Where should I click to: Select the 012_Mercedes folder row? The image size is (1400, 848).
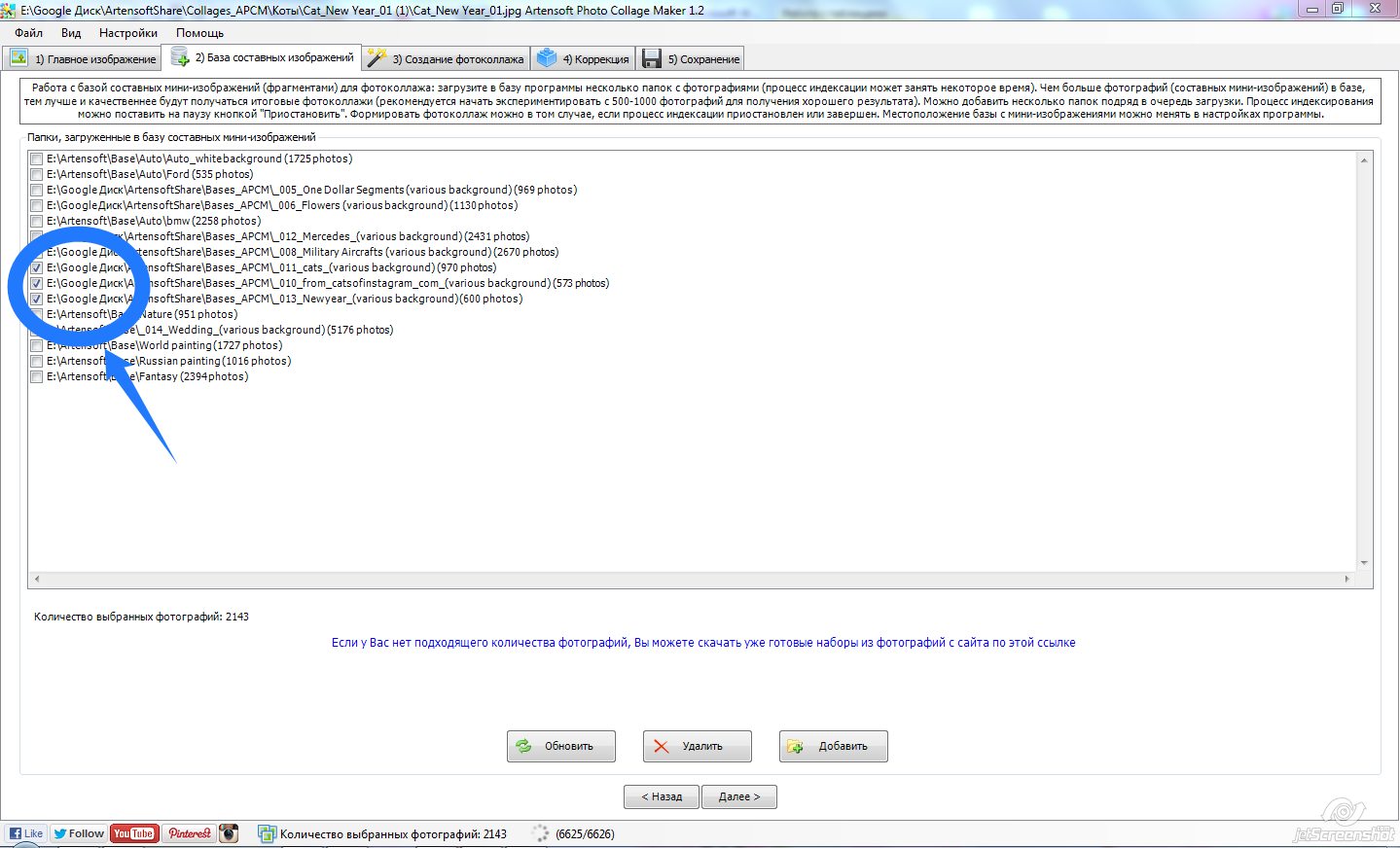click(288, 236)
